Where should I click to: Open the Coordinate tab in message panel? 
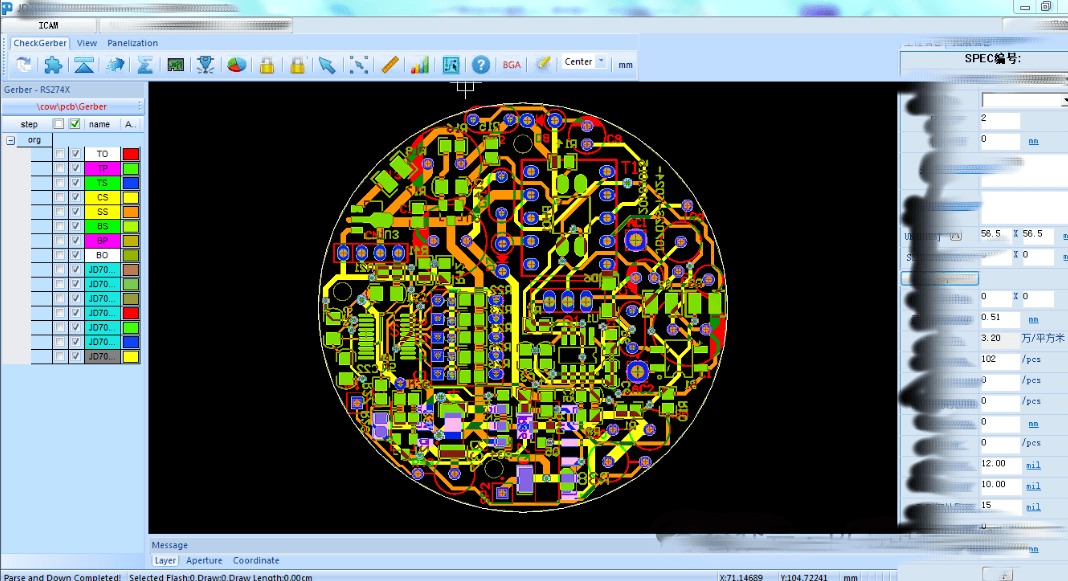point(256,561)
